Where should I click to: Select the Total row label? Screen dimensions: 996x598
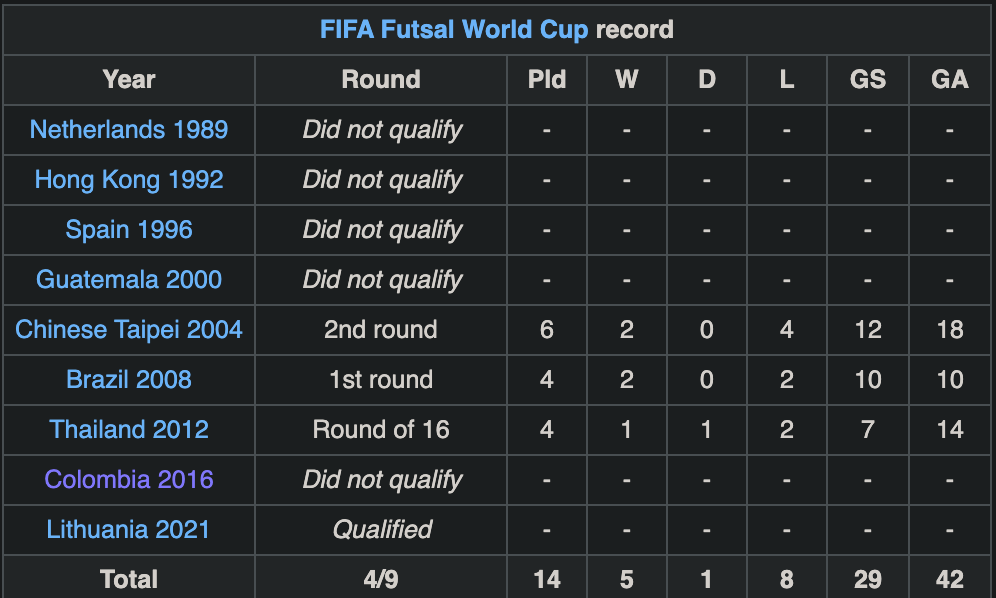click(x=129, y=578)
